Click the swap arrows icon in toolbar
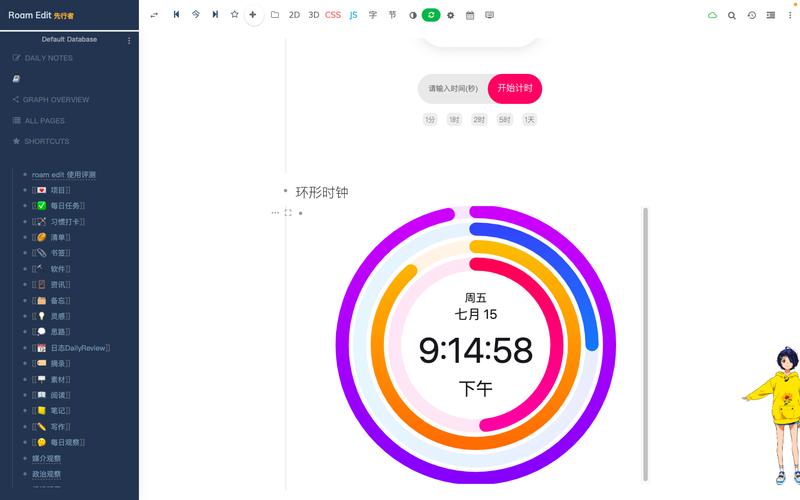Viewport: 800px width, 500px height. (x=154, y=15)
